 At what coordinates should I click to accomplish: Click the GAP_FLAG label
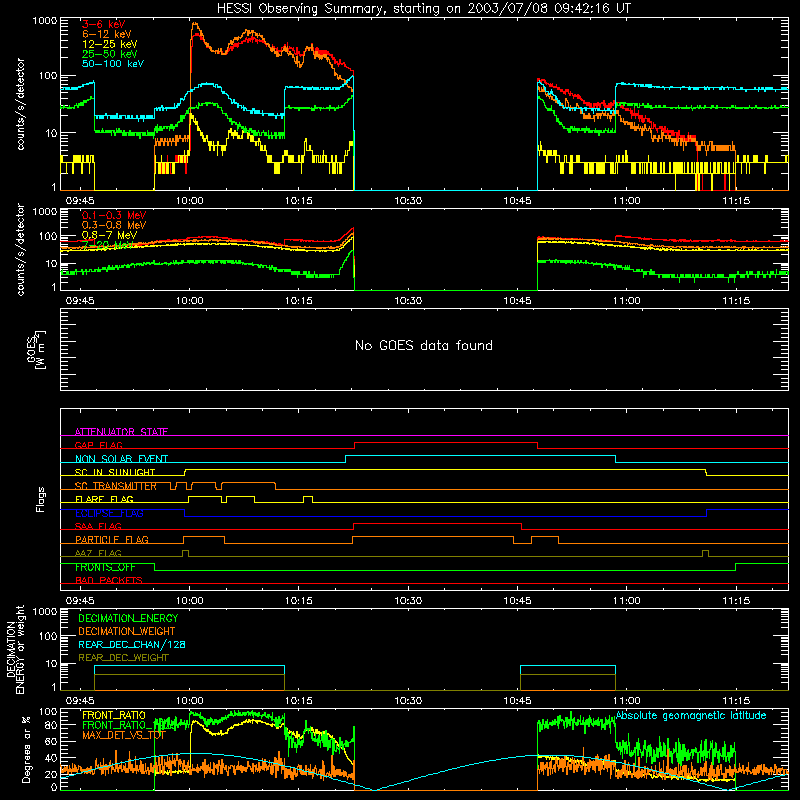click(98, 445)
